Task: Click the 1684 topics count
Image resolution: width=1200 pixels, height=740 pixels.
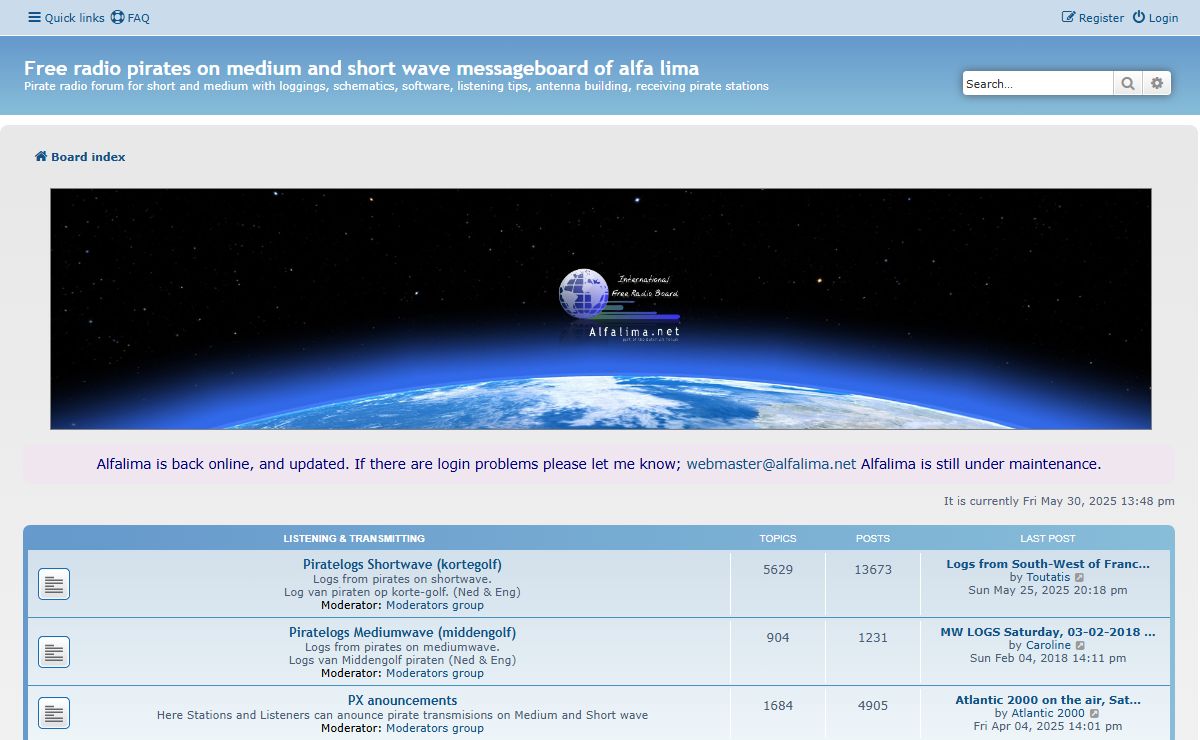Action: [778, 705]
